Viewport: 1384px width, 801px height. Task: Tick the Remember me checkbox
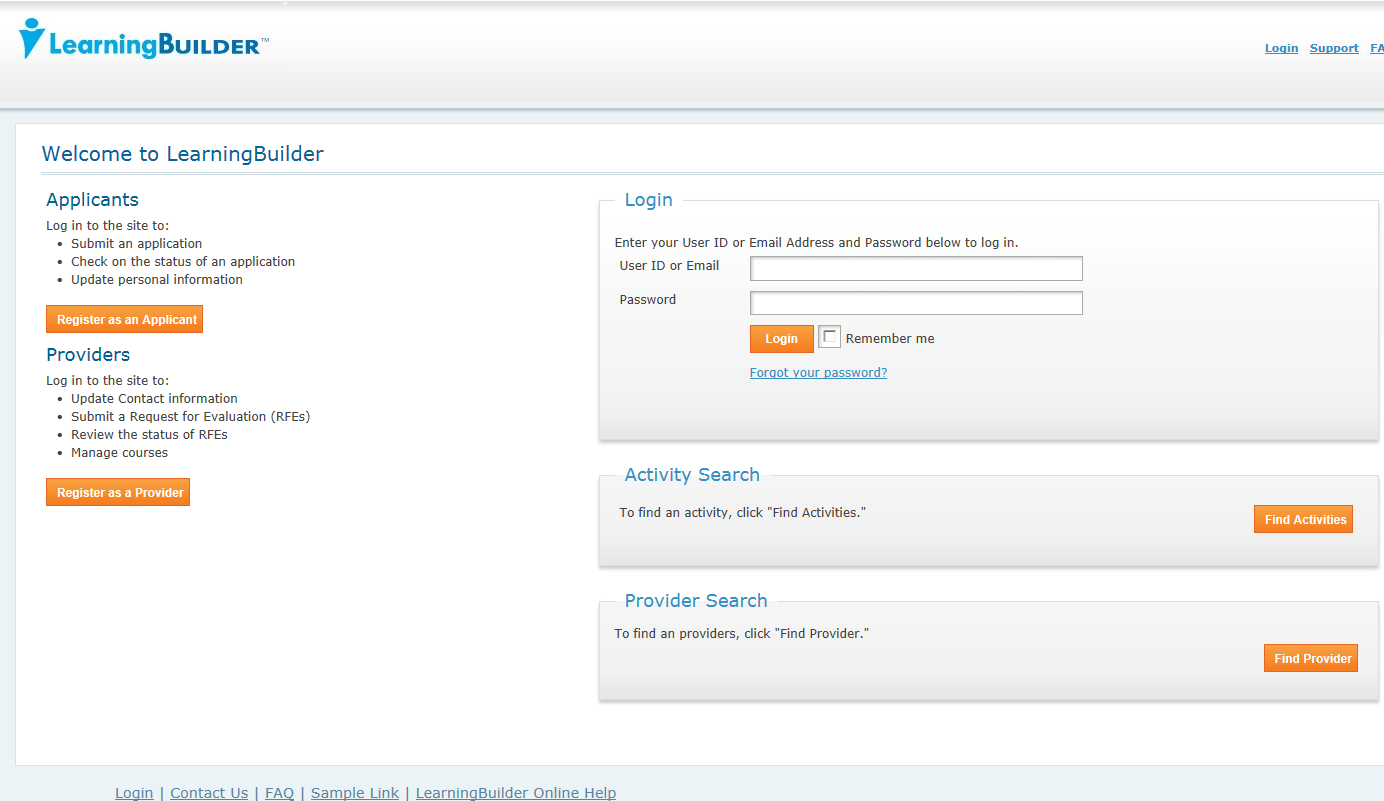click(x=830, y=338)
